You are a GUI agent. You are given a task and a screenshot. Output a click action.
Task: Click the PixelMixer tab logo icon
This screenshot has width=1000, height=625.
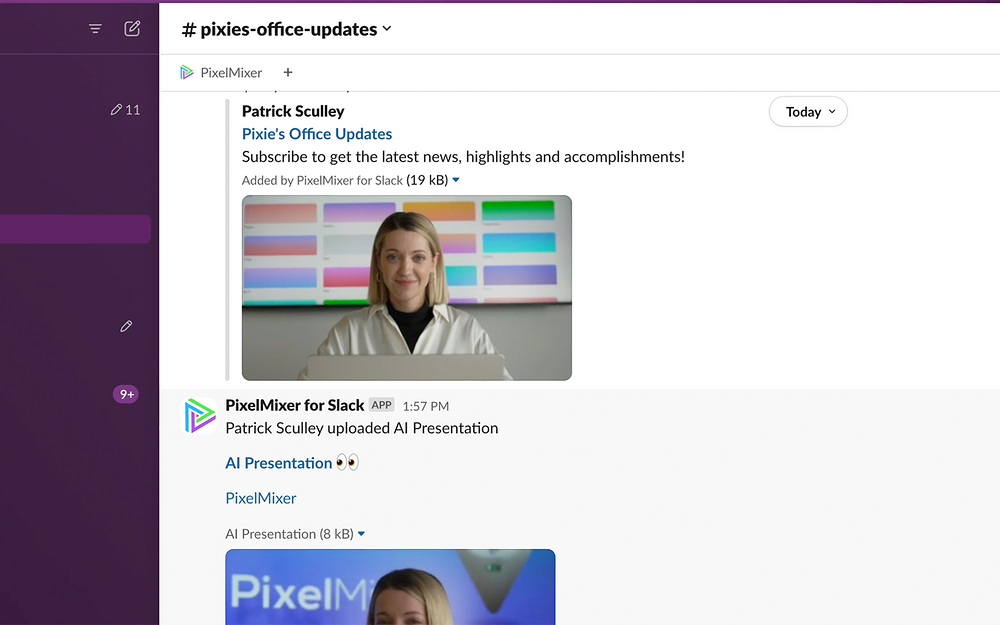(x=186, y=73)
